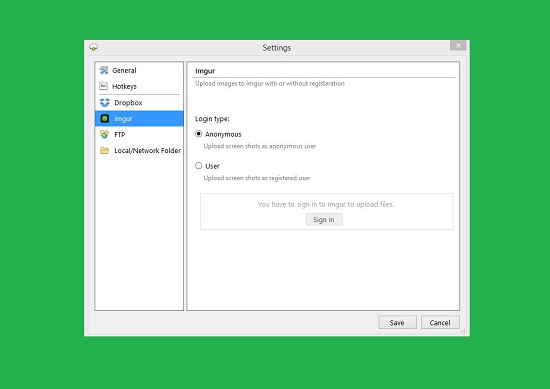Screen dimensions: 550x389
Task: Click the resize grip at dialog corner
Action: click(x=463, y=330)
